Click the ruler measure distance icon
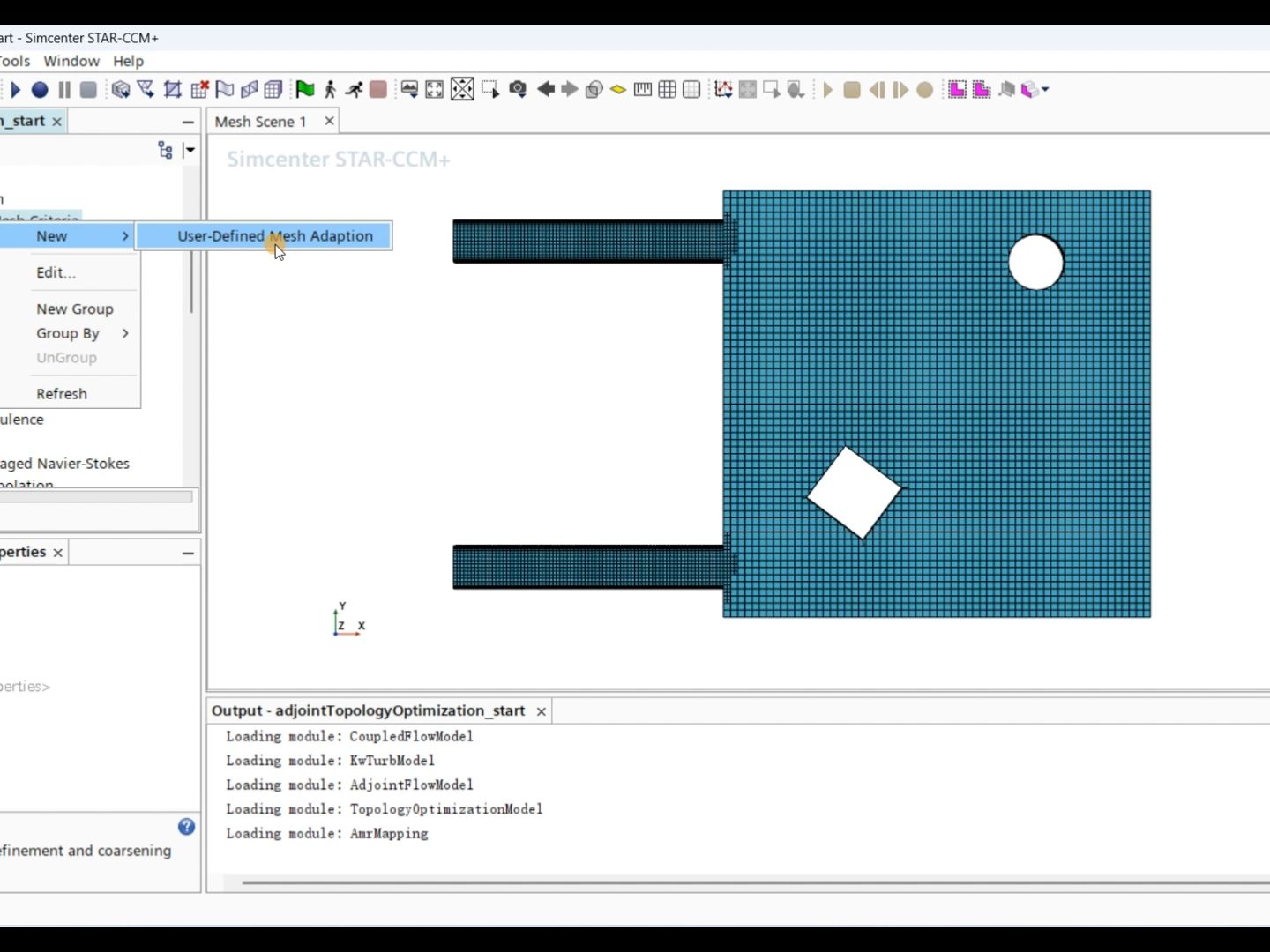The height and width of the screenshot is (952, 1270). 643,89
